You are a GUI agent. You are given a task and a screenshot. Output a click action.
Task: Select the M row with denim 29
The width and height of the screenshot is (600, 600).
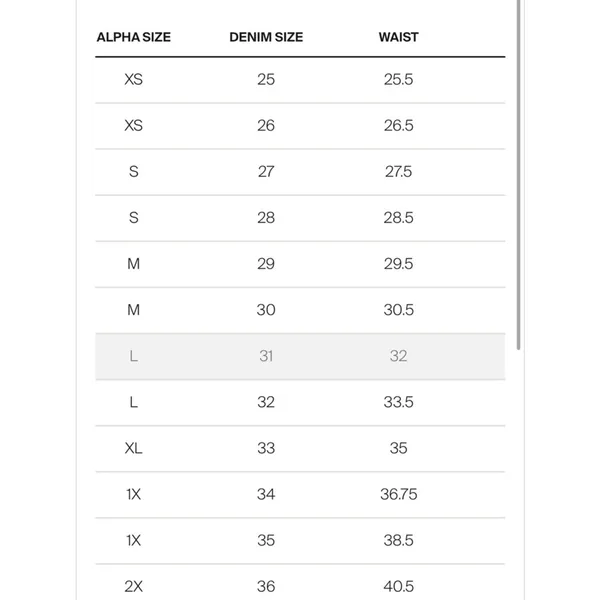[x=300, y=264]
